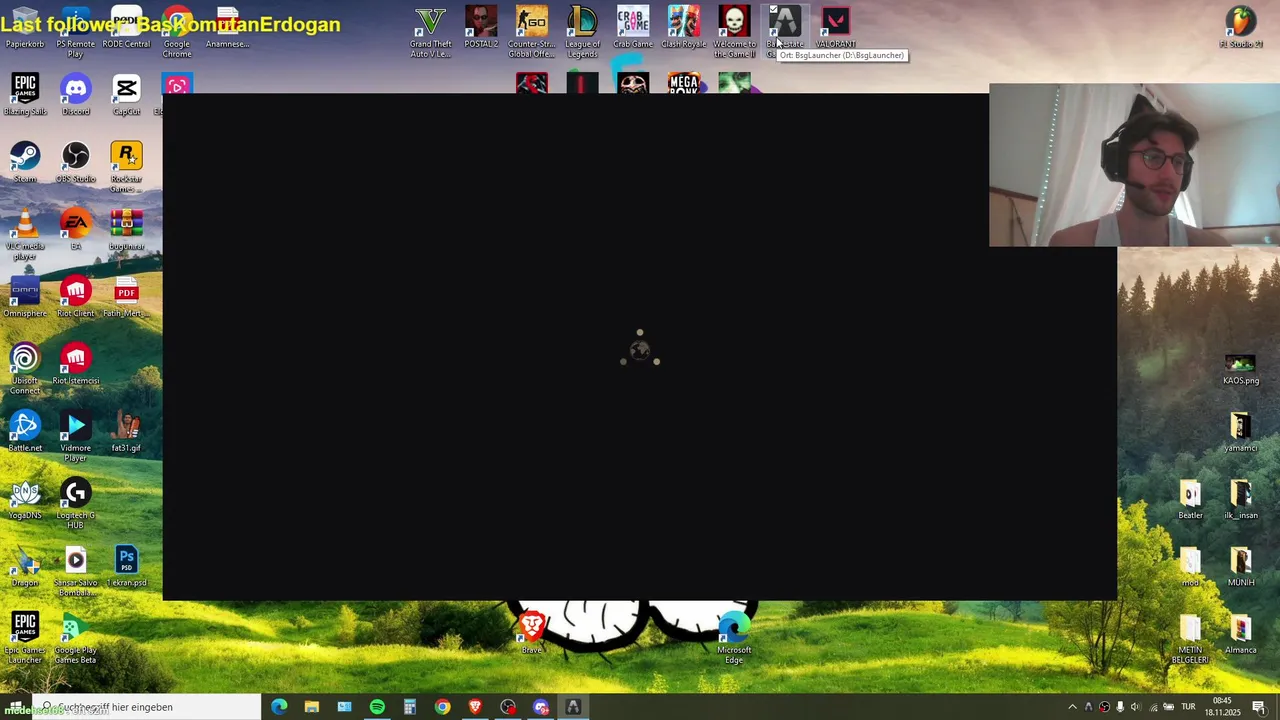Image resolution: width=1280 pixels, height=720 pixels.
Task: Switch the TUR input language indicator
Action: (1188, 707)
